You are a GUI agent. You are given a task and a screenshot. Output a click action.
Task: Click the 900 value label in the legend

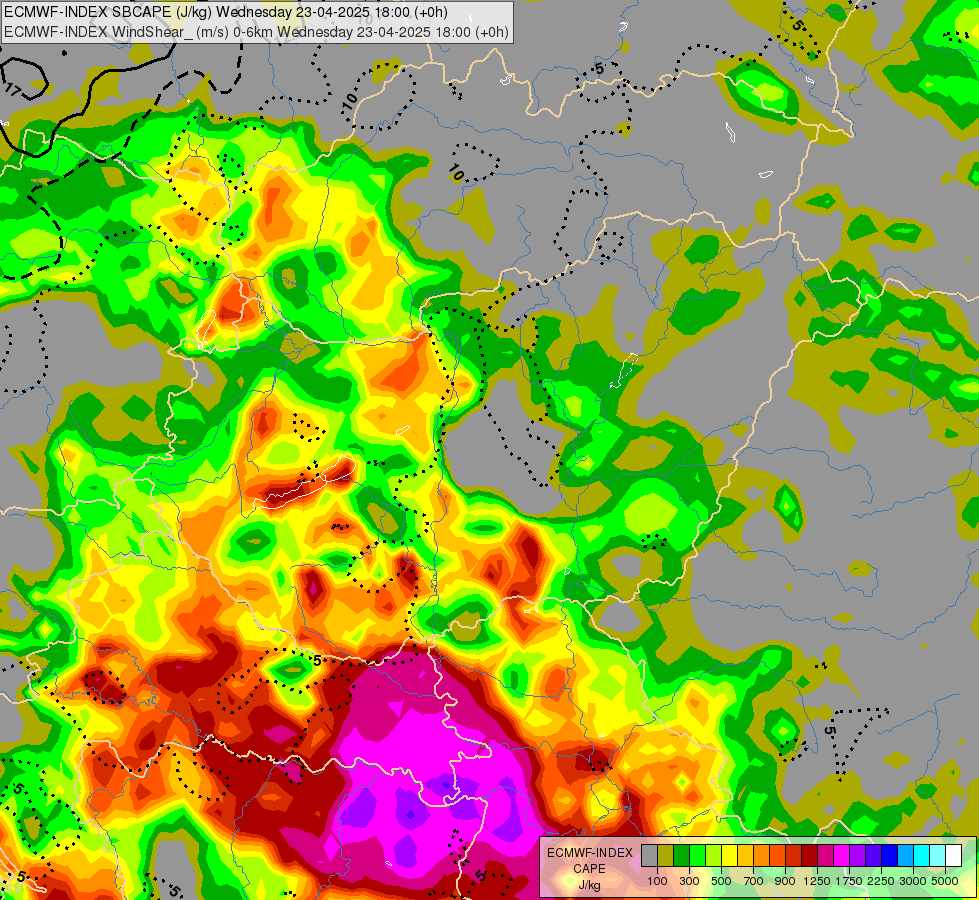click(785, 881)
